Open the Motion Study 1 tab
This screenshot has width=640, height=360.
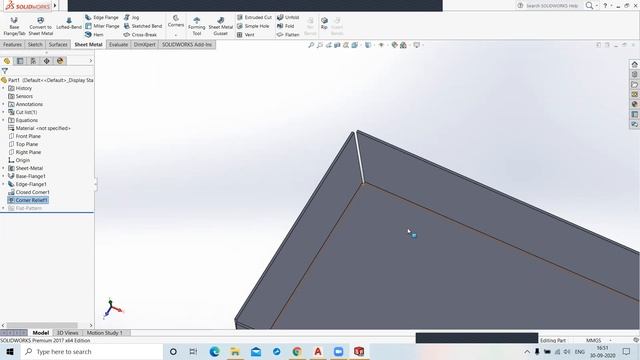click(104, 333)
